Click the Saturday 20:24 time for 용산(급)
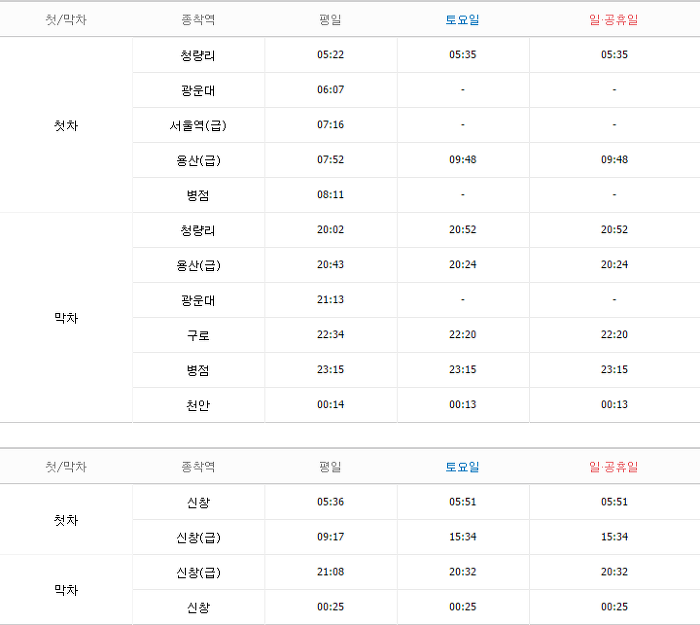 (462, 264)
